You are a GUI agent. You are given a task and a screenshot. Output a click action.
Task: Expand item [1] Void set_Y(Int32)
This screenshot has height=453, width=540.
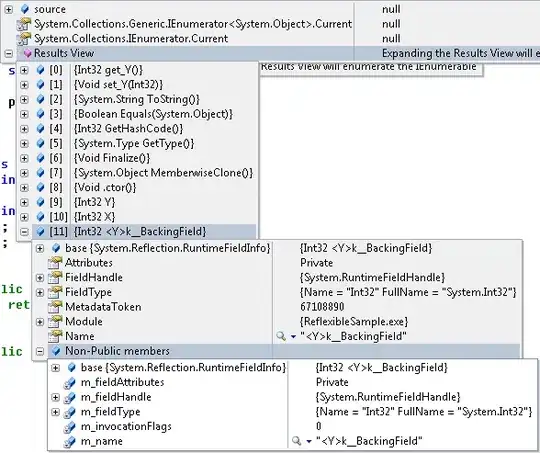tap(24, 85)
